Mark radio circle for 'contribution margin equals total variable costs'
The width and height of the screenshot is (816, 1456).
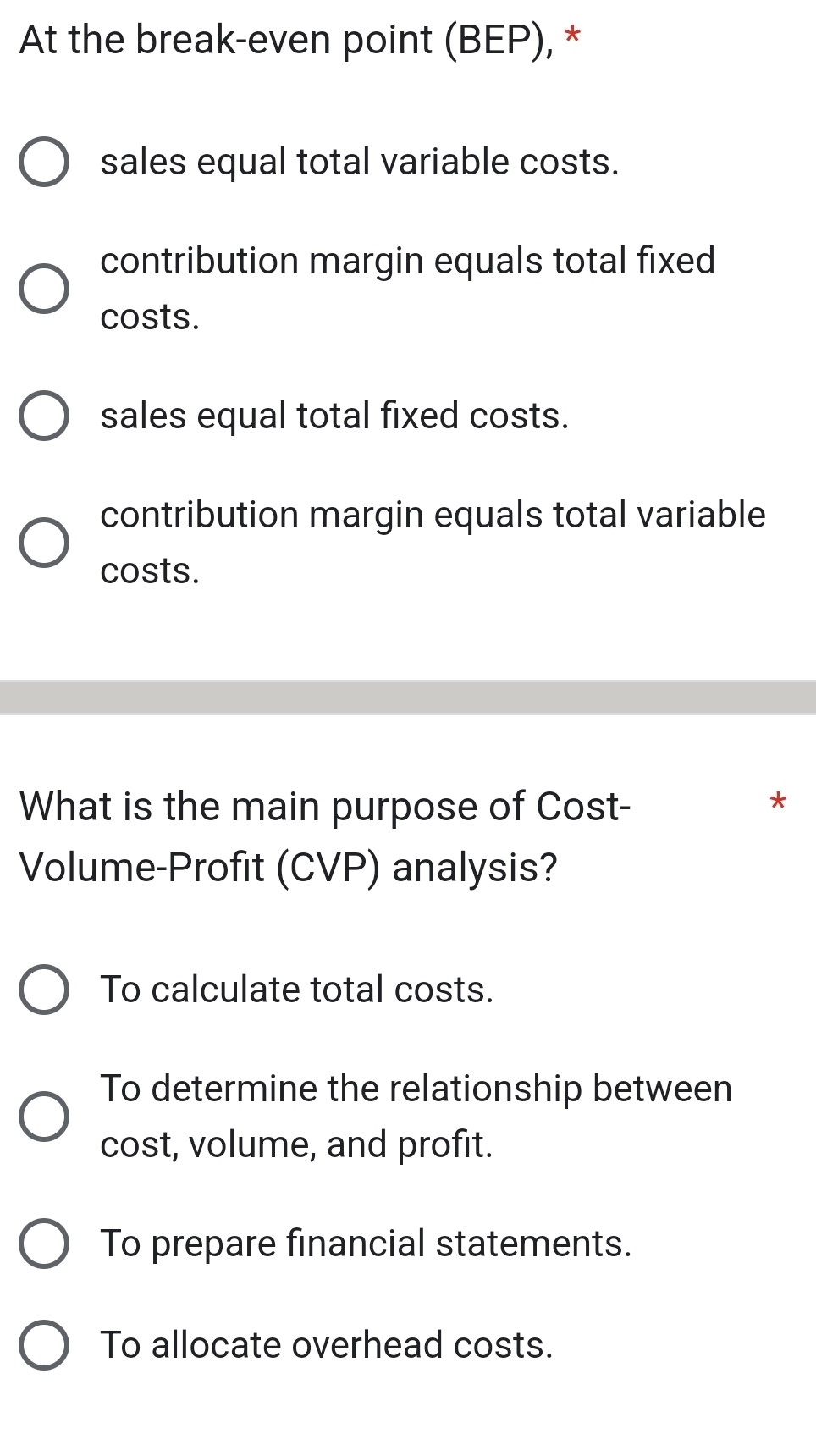(44, 543)
